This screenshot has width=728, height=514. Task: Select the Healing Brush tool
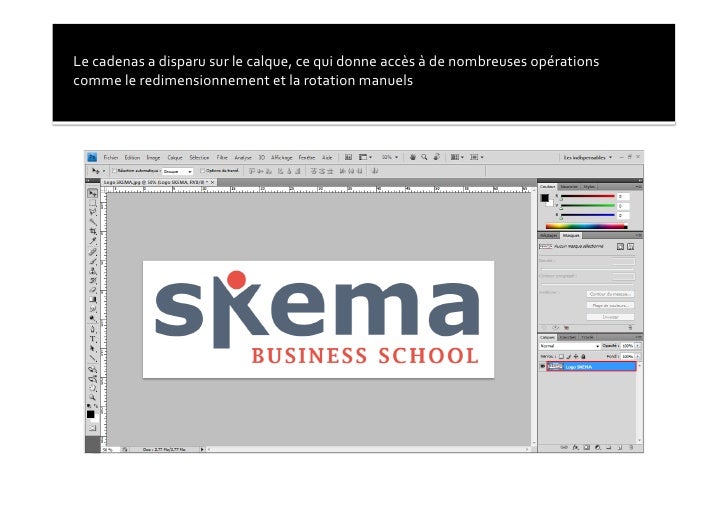(93, 252)
